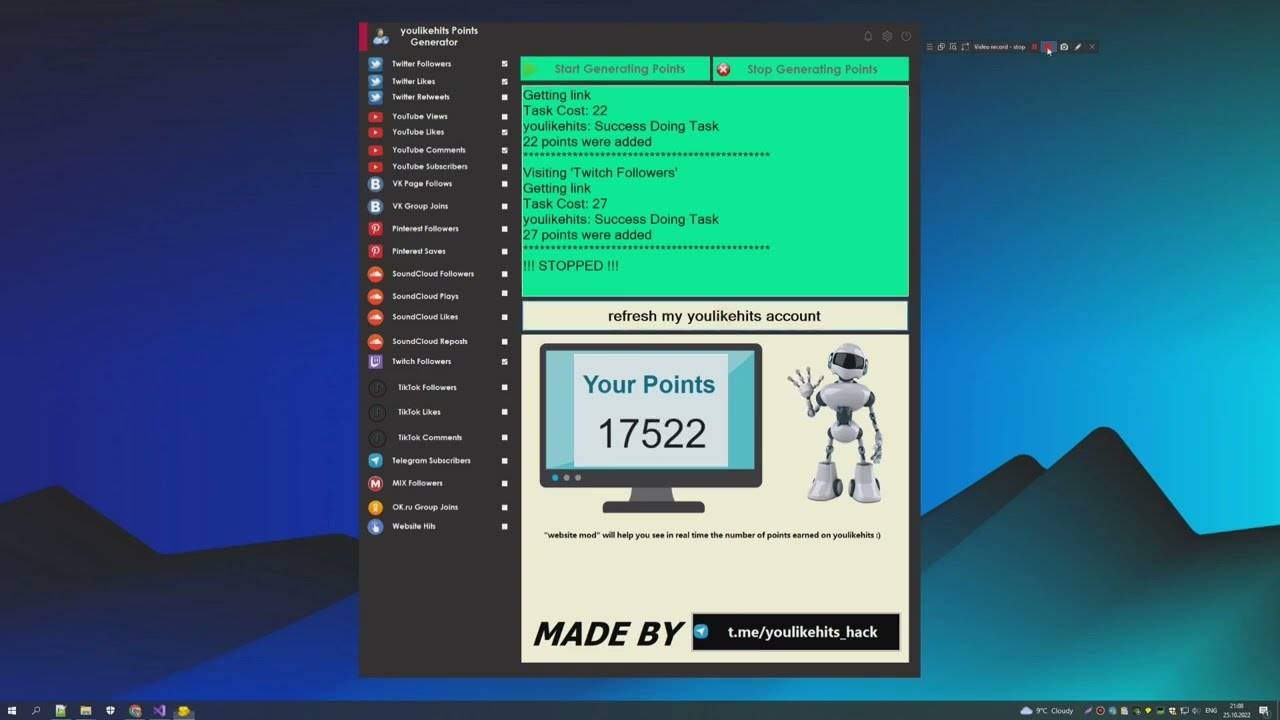Click refresh my youlikehits account button
Viewport: 1280px width, 720px height.
point(714,316)
